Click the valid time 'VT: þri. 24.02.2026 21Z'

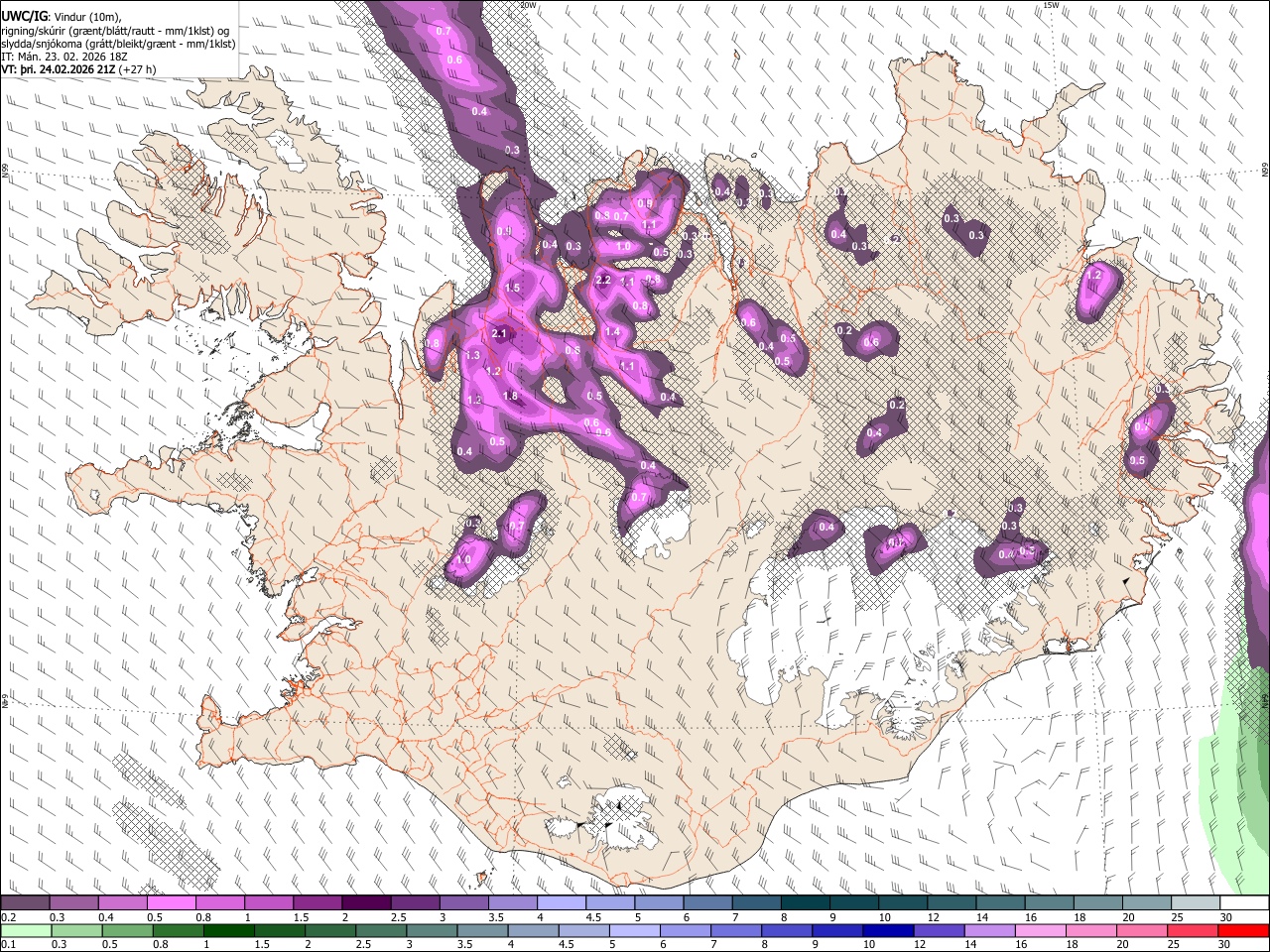[58, 70]
